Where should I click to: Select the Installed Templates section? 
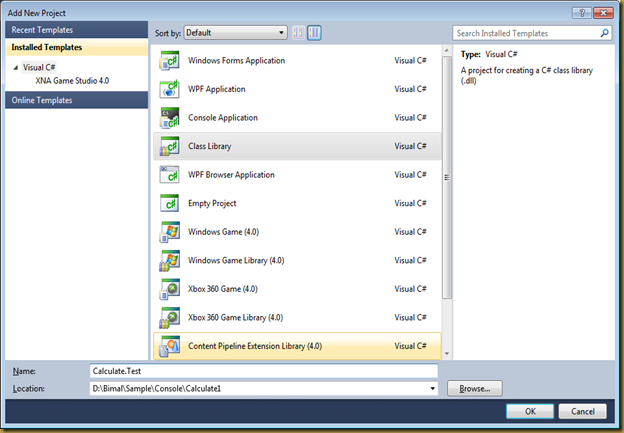tap(76, 47)
